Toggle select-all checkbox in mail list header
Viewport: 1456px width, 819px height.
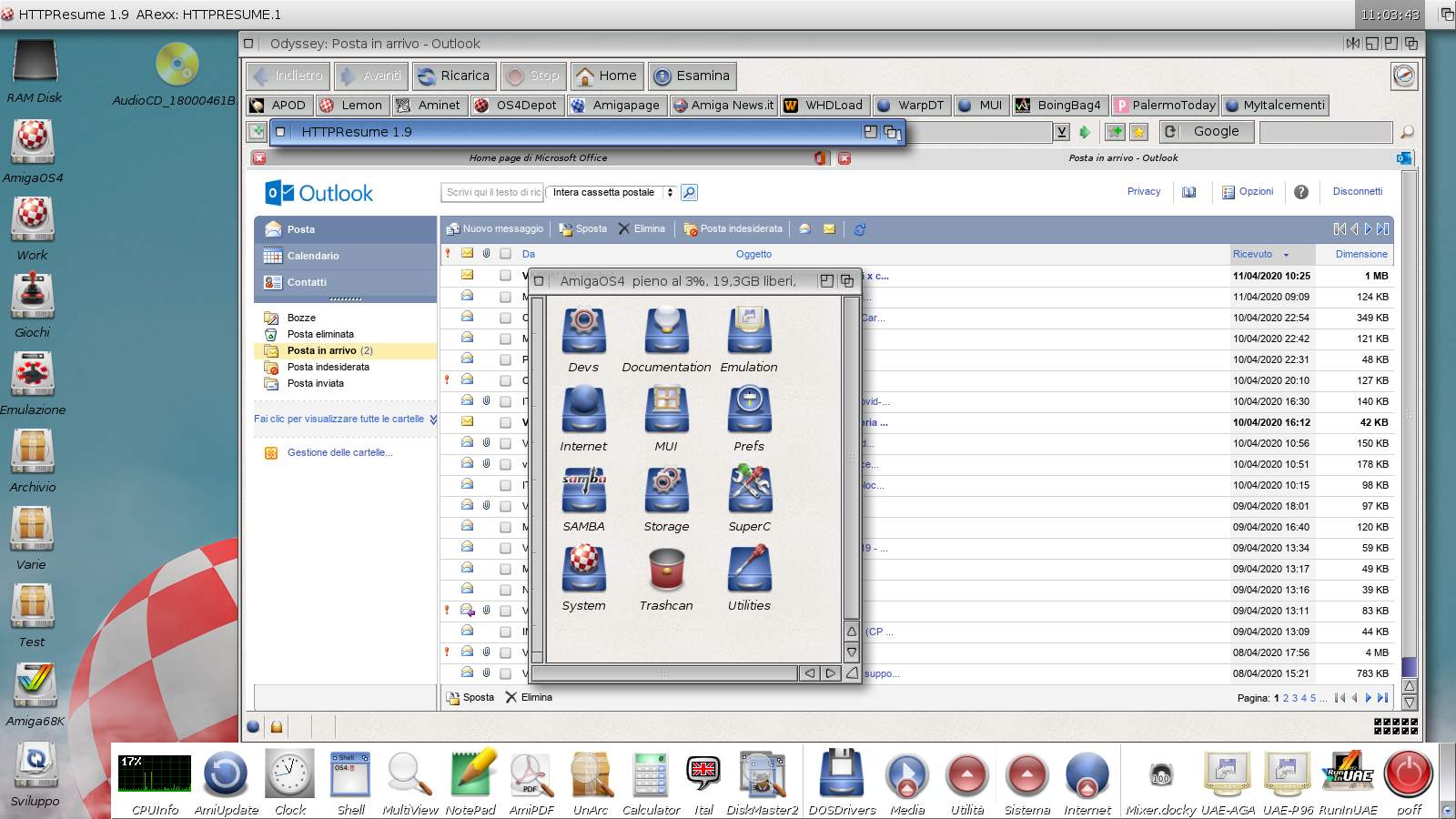(x=505, y=254)
